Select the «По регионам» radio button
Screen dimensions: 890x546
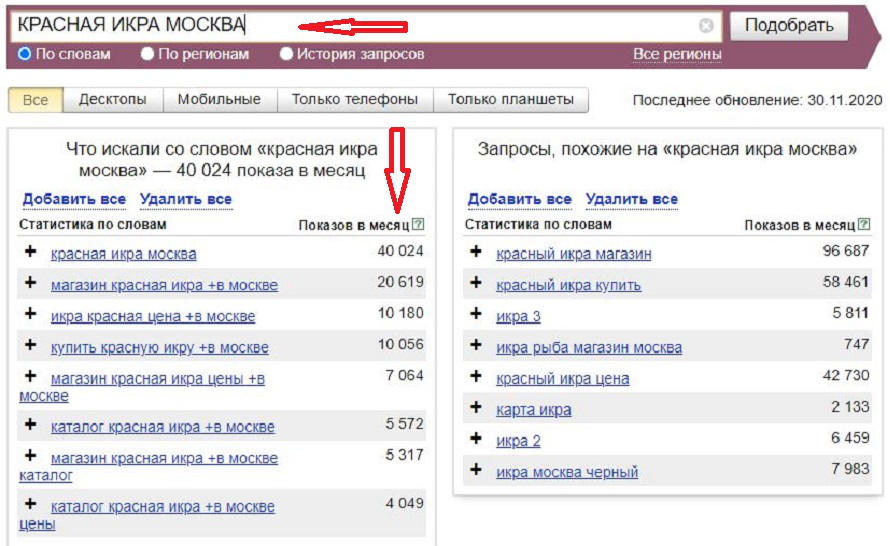[148, 54]
